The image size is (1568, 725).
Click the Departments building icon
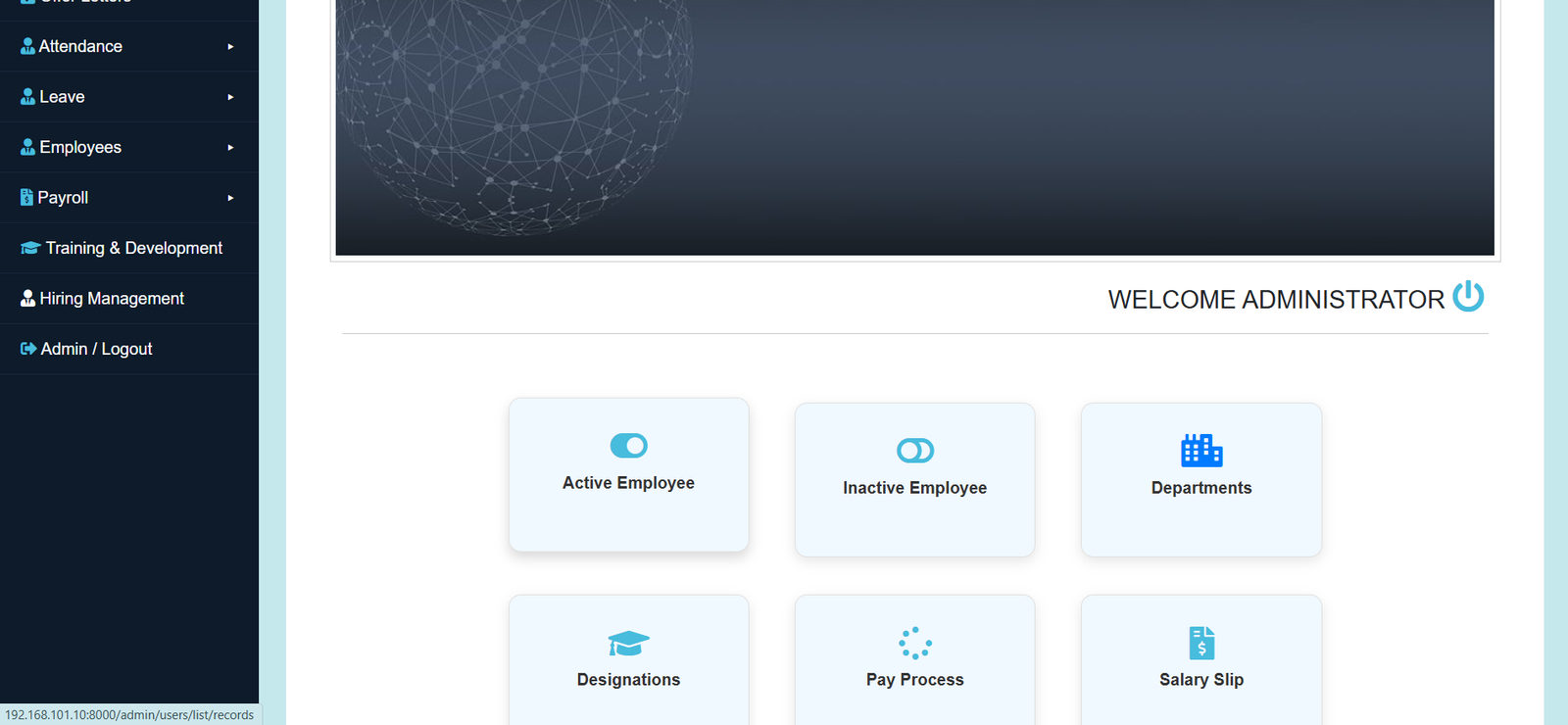[x=1201, y=450]
